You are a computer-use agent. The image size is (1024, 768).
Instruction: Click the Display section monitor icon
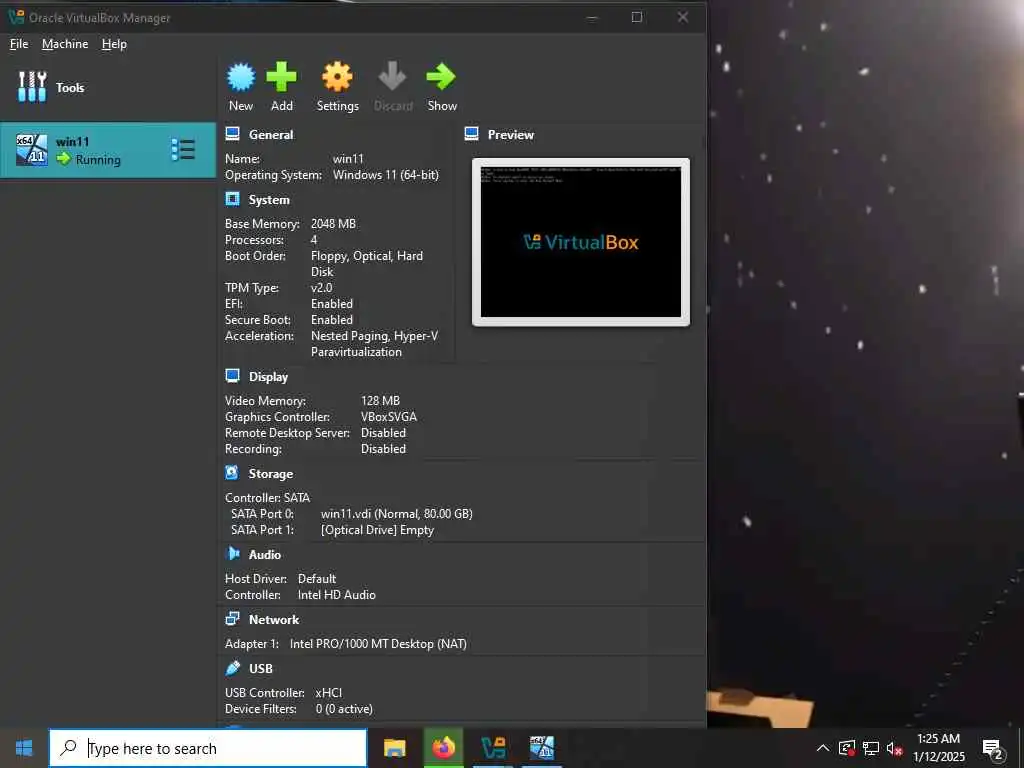pos(232,376)
